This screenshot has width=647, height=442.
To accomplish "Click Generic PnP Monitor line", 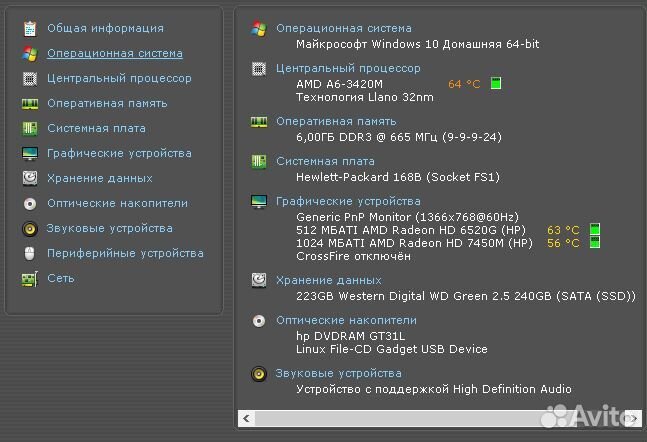I will tap(408, 217).
